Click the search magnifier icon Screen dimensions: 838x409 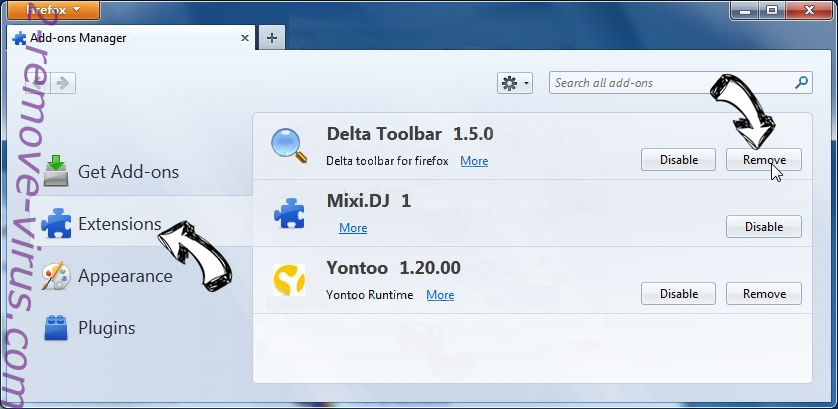pos(801,83)
